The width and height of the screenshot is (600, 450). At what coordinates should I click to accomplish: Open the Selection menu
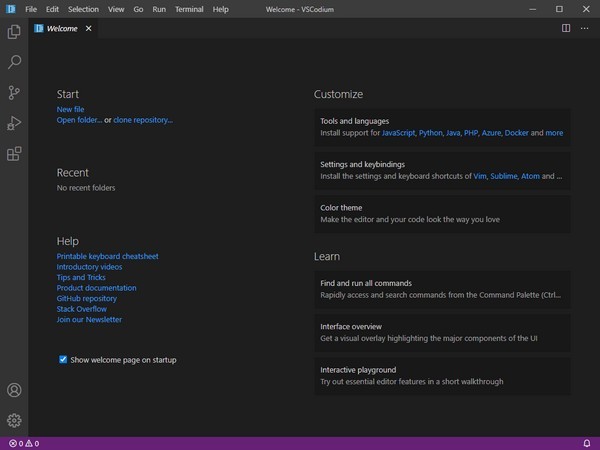click(83, 9)
